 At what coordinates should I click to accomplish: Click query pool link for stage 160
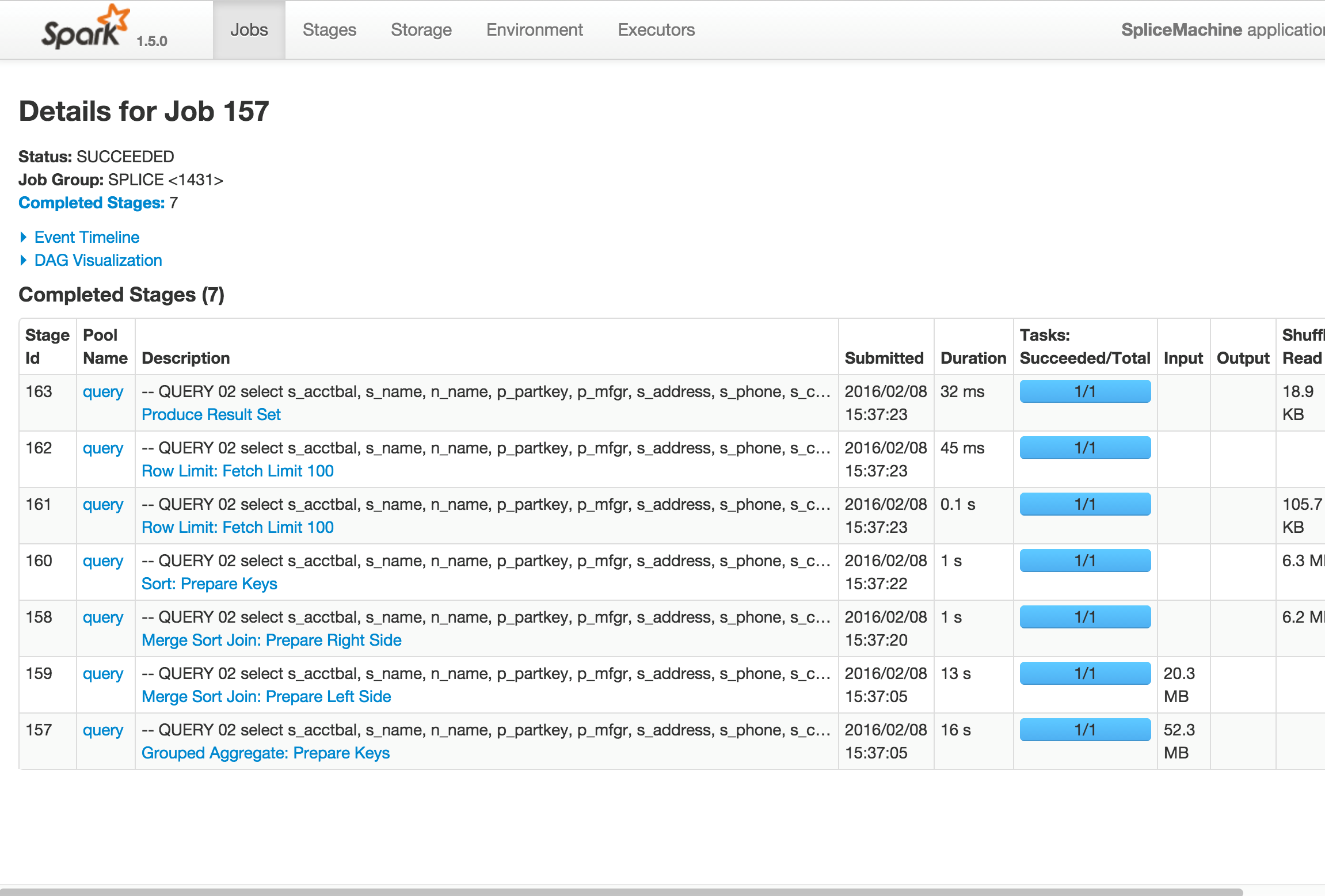[103, 561]
